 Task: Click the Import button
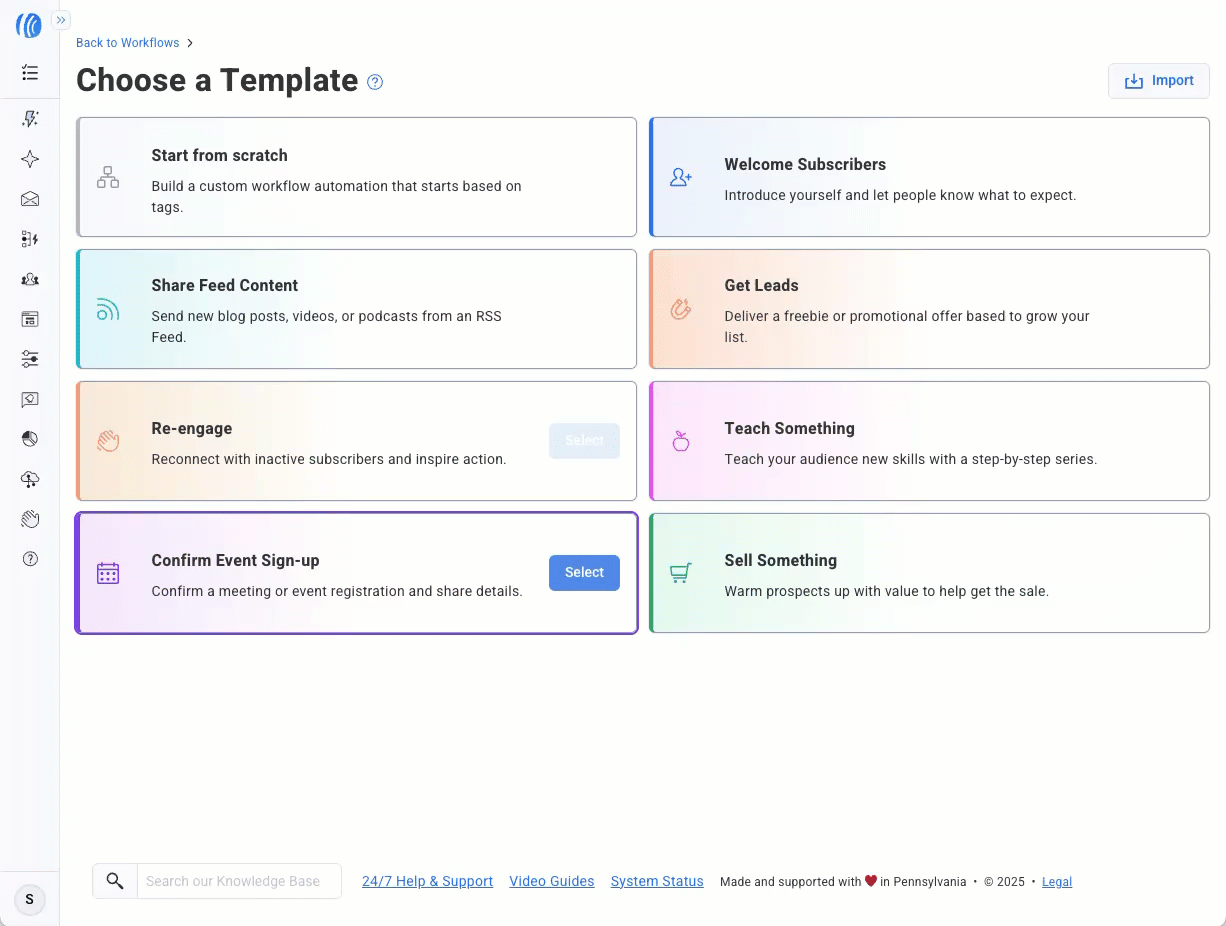[1158, 81]
